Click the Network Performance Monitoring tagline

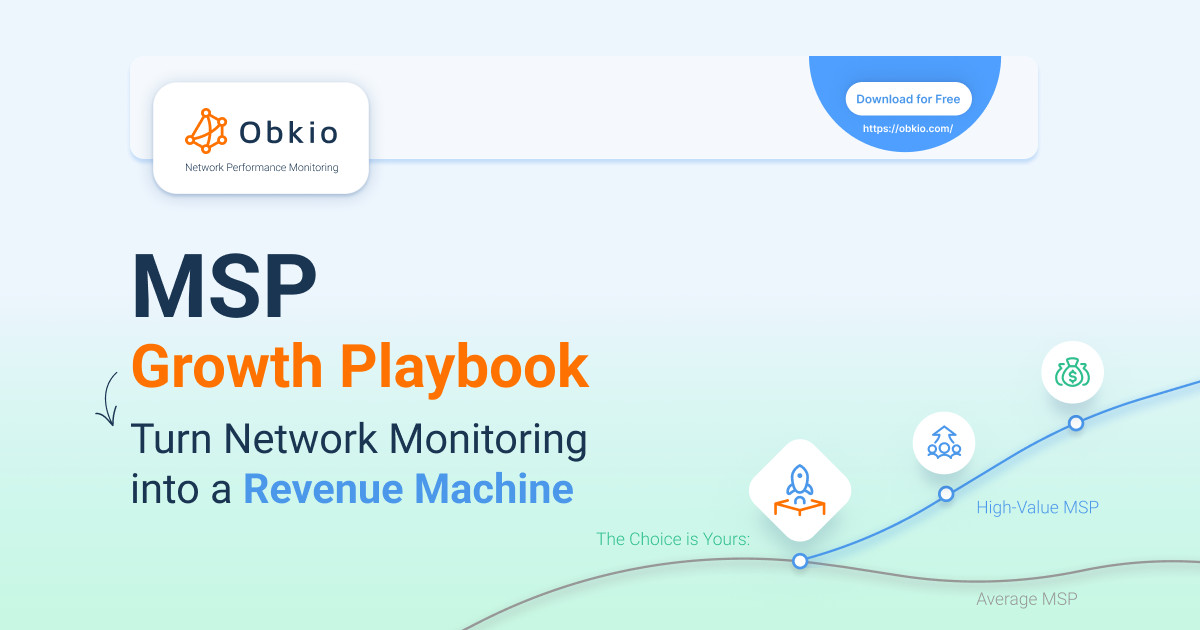click(261, 167)
